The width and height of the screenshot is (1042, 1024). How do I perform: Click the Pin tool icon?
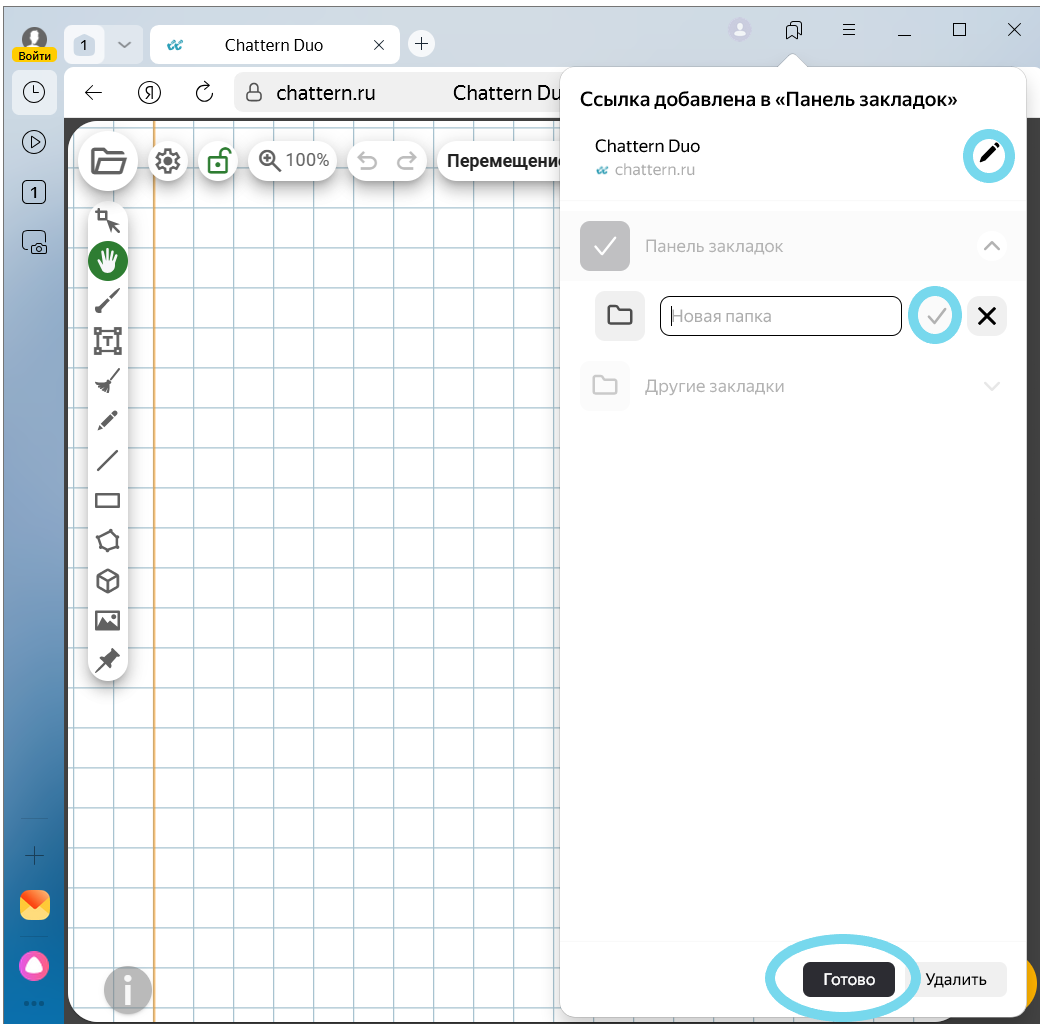[x=108, y=661]
